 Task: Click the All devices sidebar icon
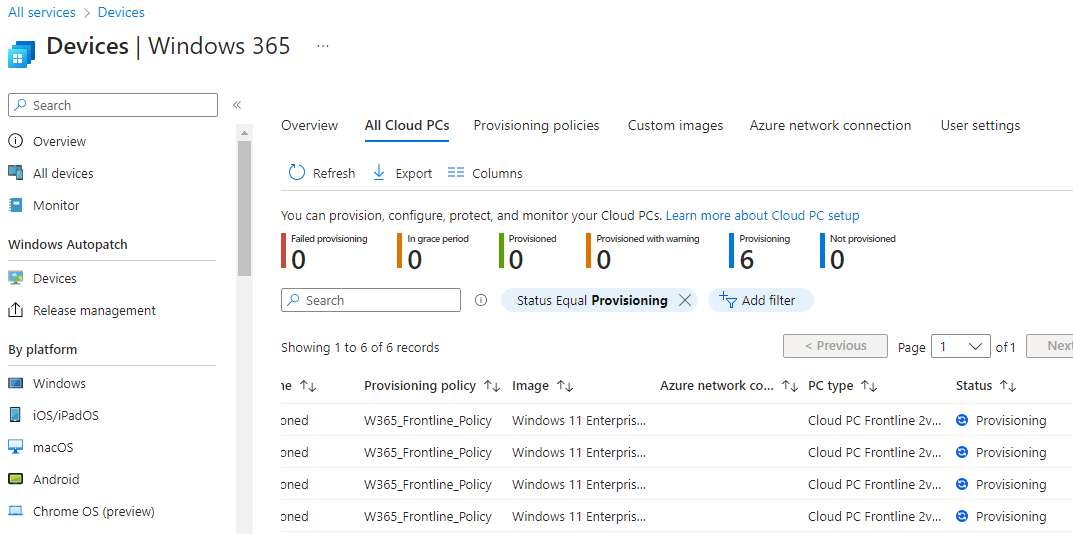pyautogui.click(x=15, y=173)
